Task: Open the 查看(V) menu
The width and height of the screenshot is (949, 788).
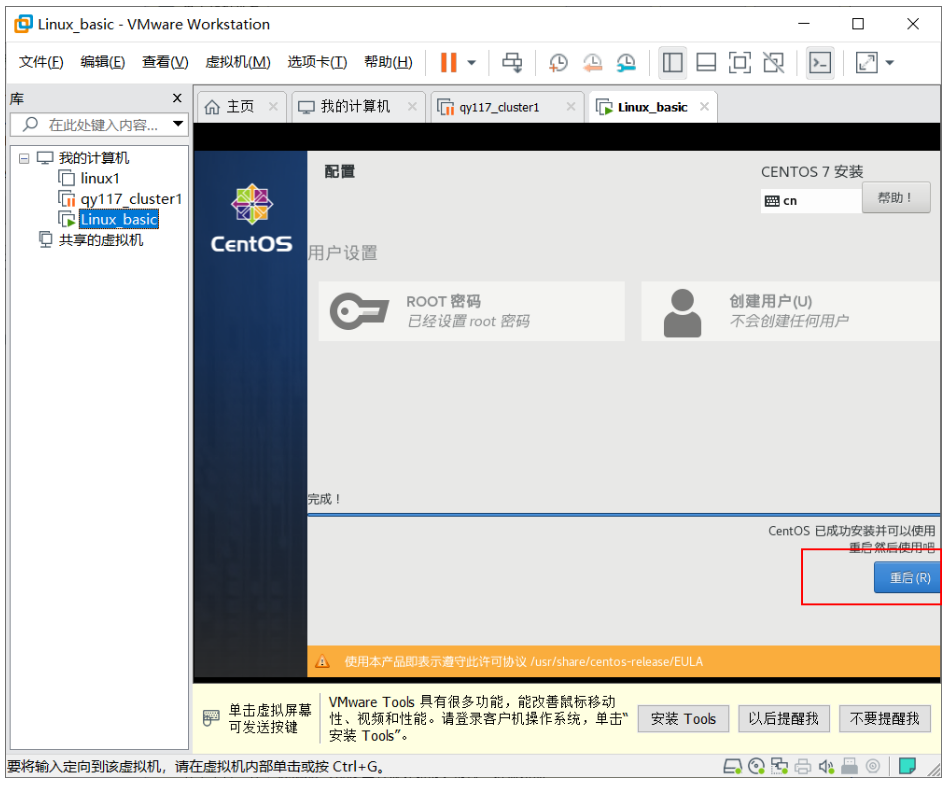Action: [165, 62]
